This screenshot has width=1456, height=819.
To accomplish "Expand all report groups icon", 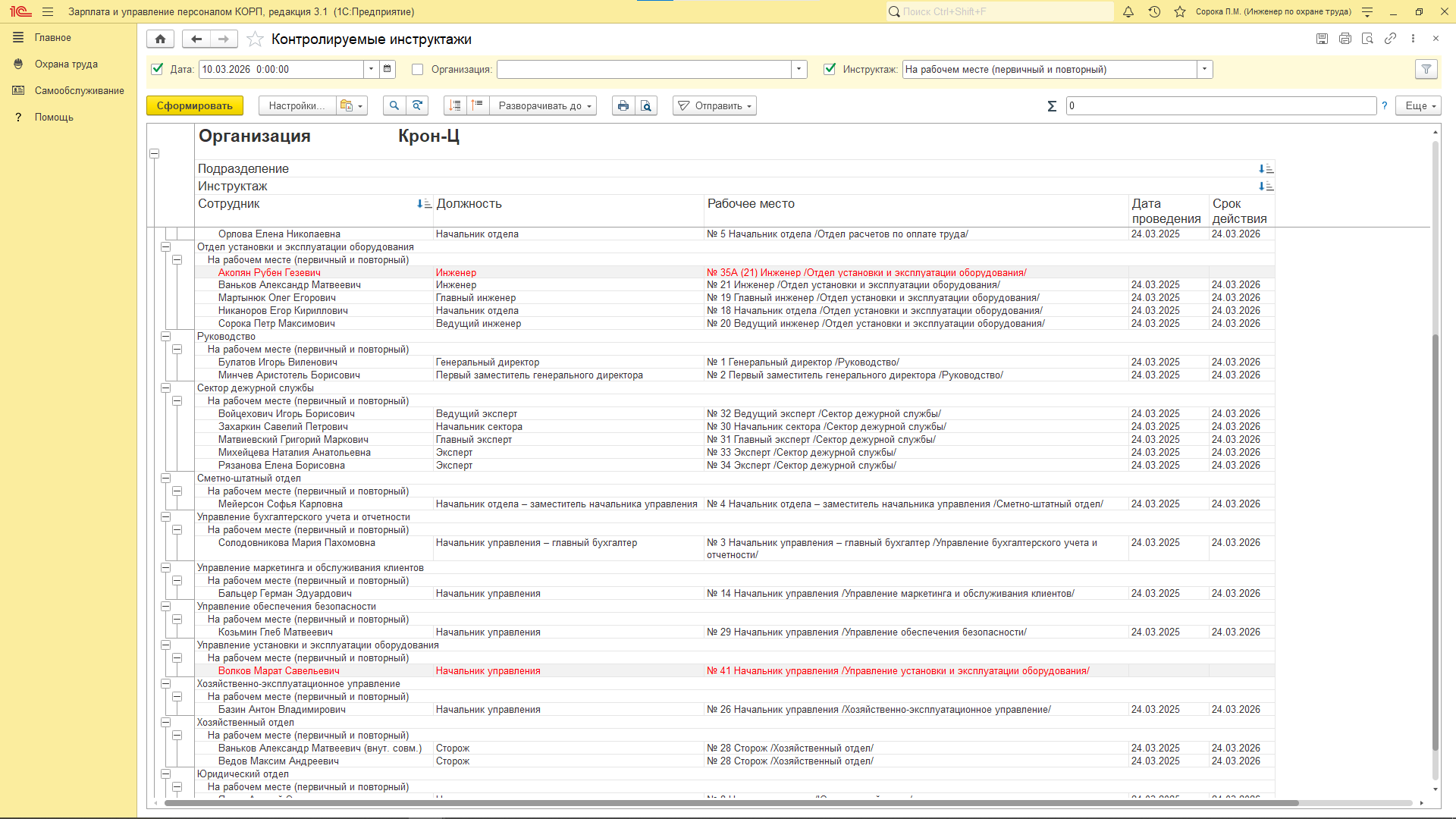I will click(x=455, y=105).
